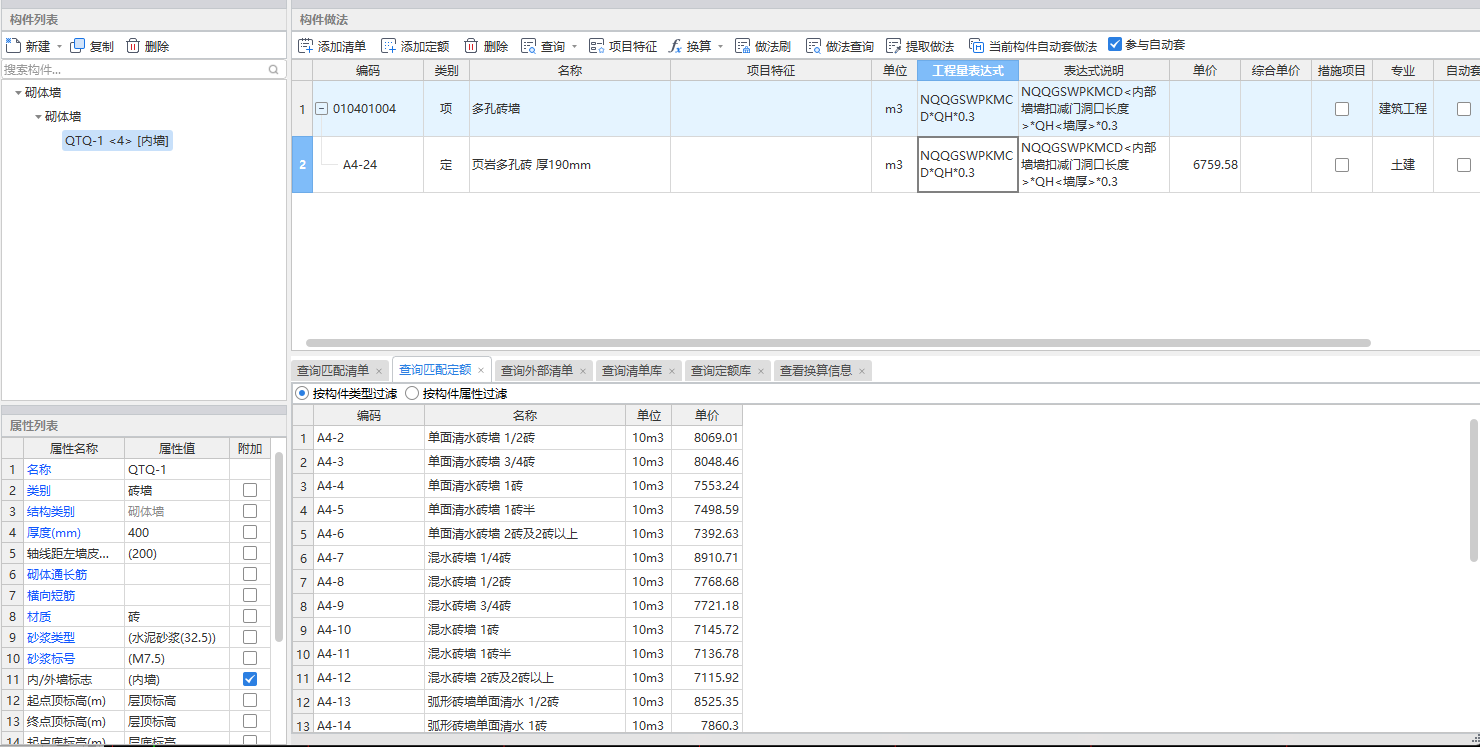Close the 查询定额库 tab
The image size is (1480, 747).
pyautogui.click(x=761, y=371)
